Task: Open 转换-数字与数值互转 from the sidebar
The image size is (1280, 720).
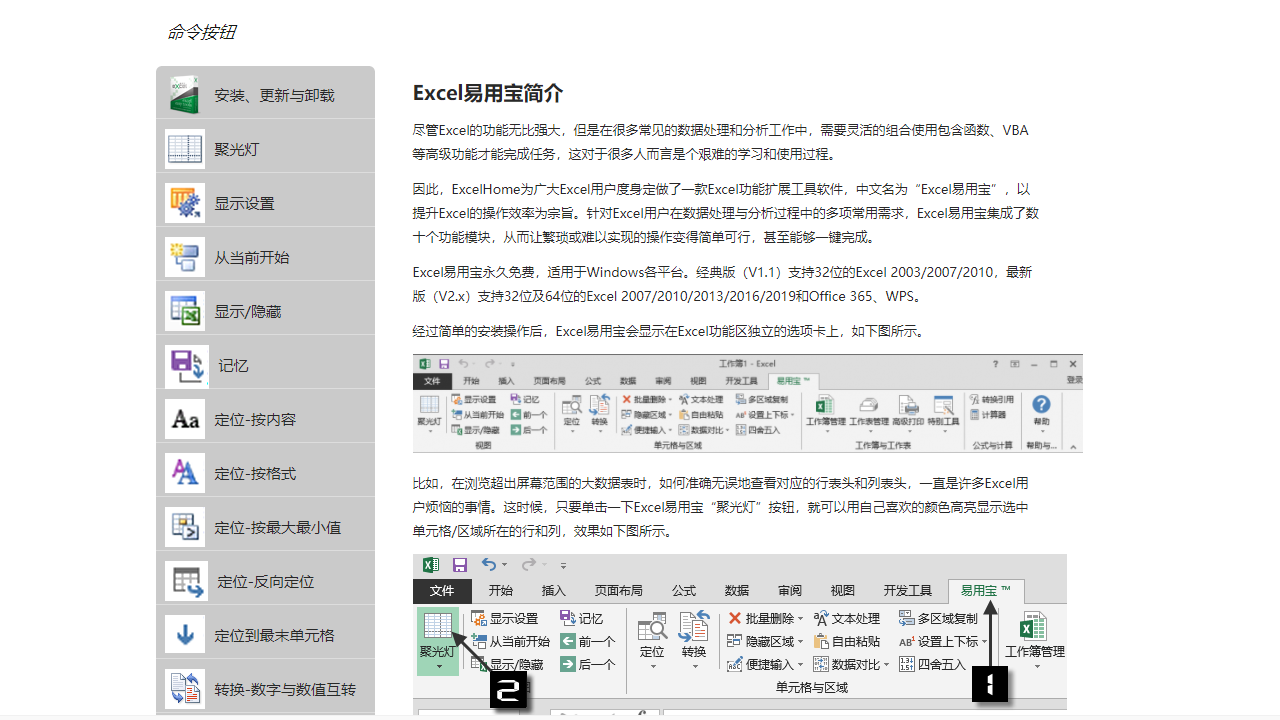Action: pos(265,688)
